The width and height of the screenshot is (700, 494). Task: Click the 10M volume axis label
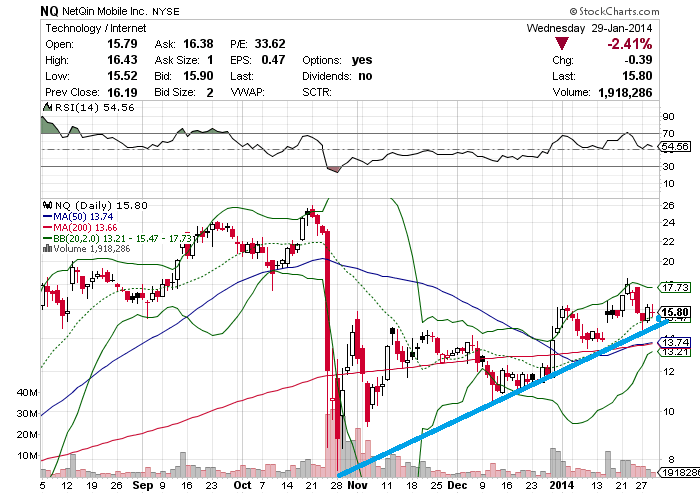tap(27, 456)
